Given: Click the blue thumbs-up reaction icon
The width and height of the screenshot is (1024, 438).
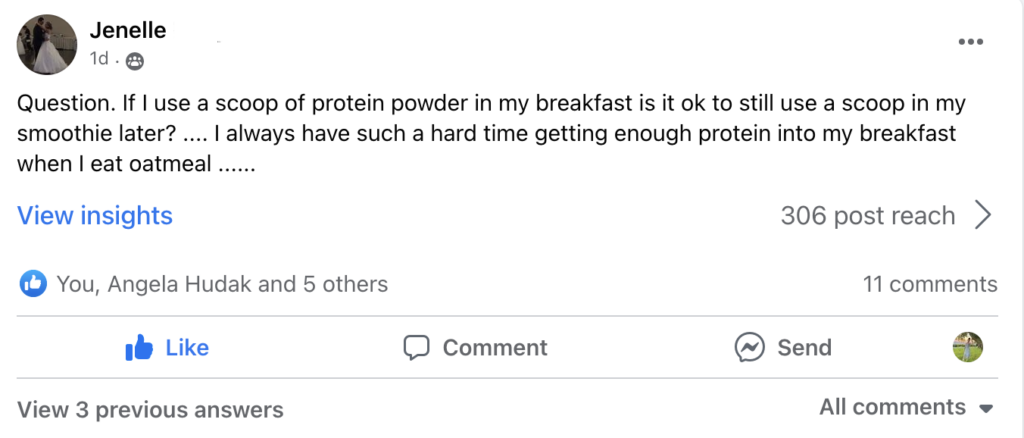Looking at the screenshot, I should 33,284.
